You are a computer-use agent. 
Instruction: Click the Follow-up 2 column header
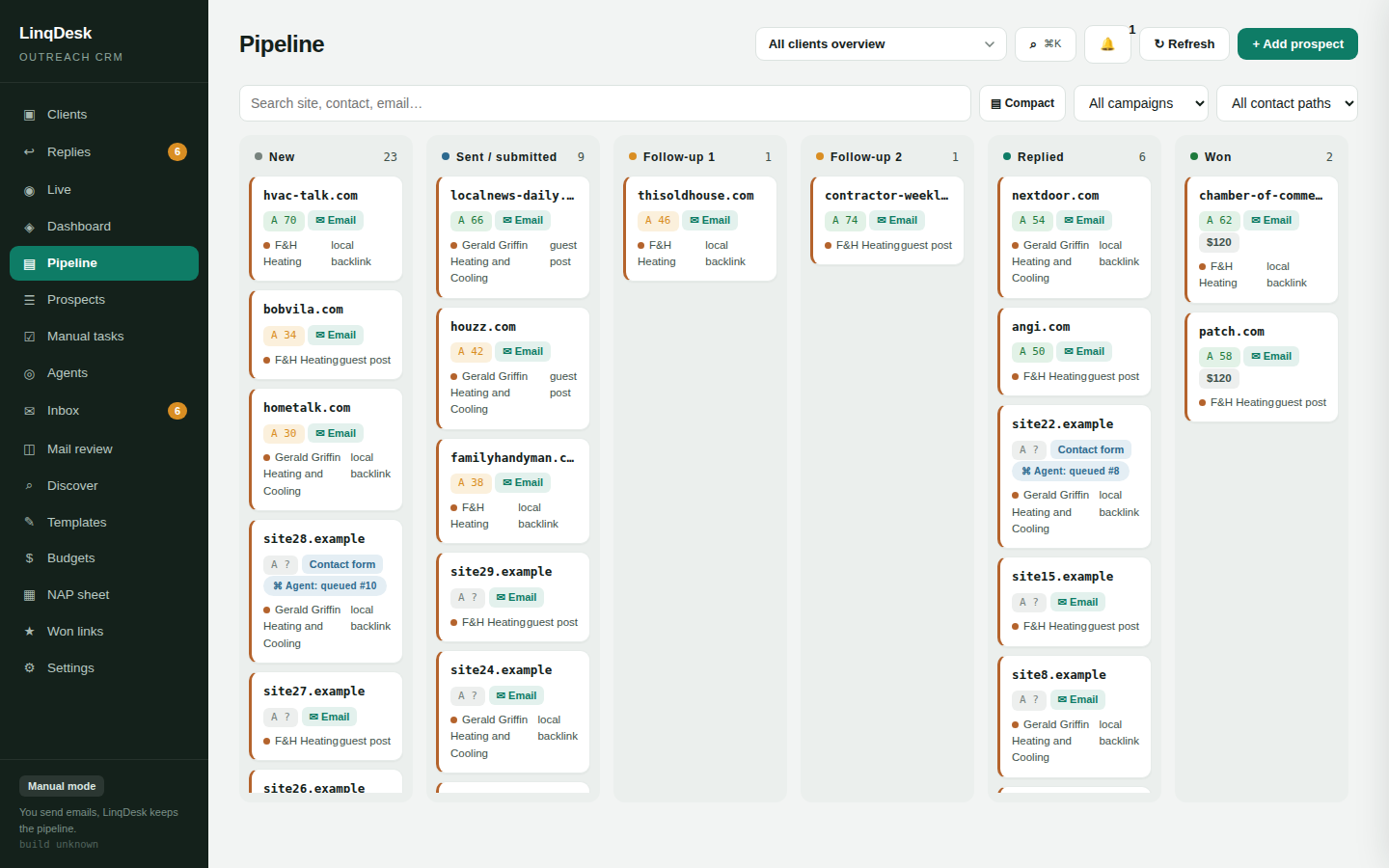click(x=887, y=157)
